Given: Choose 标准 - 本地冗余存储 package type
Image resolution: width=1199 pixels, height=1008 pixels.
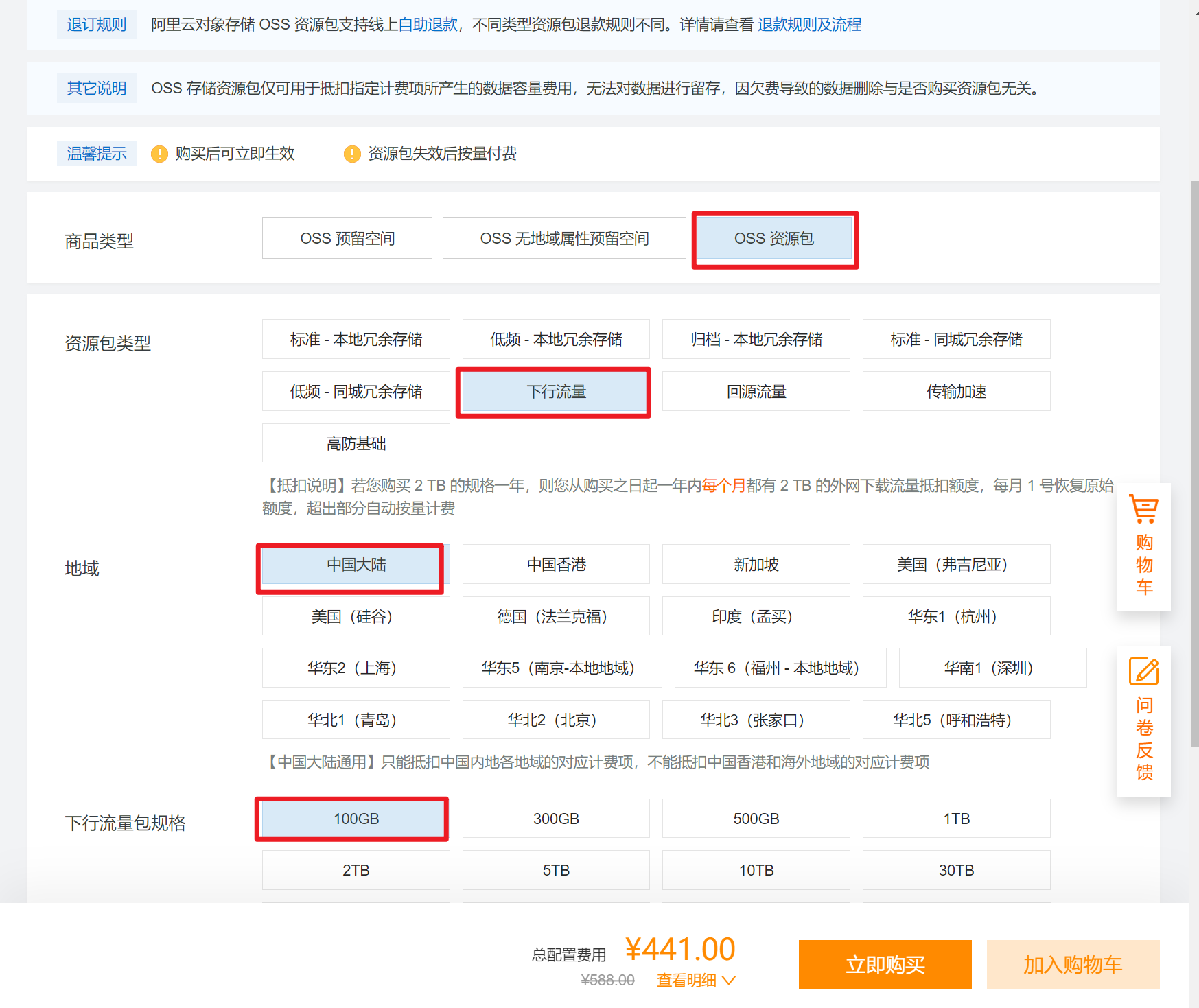Looking at the screenshot, I should click(356, 339).
